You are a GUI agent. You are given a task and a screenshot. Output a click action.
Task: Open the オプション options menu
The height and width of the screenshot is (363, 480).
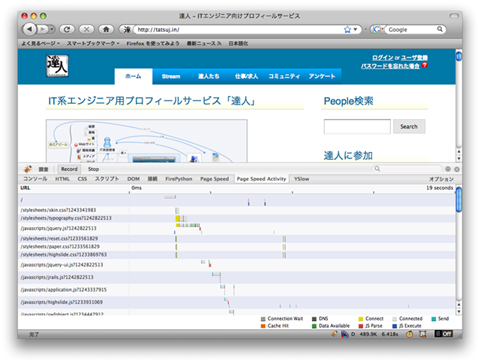point(441,179)
